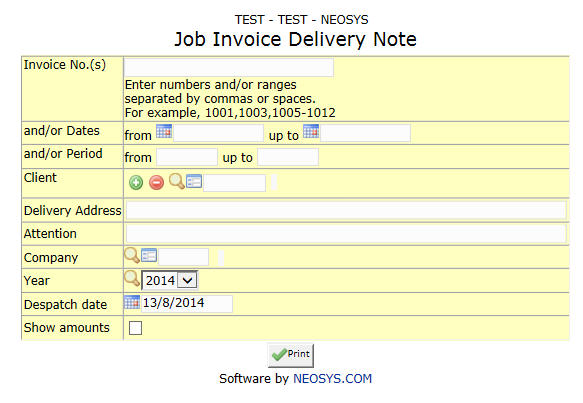Open client list popup icon
This screenshot has width=583, height=403.
pyautogui.click(x=194, y=181)
